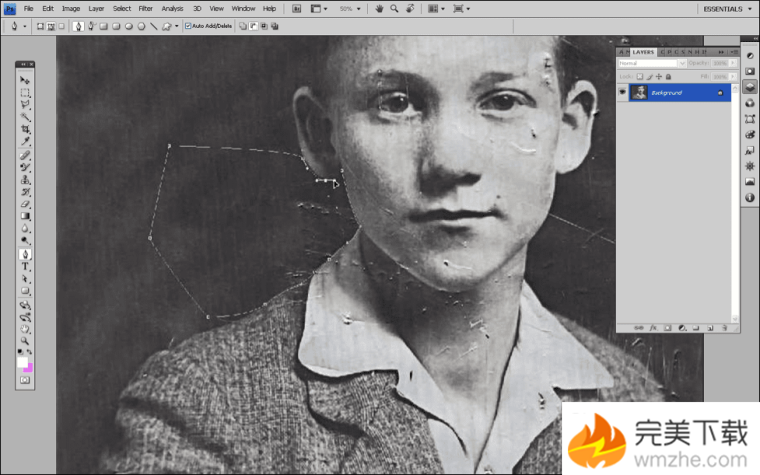Viewport: 760px width, 475px height.
Task: Open the Layers panel flyout menu
Action: coord(734,52)
